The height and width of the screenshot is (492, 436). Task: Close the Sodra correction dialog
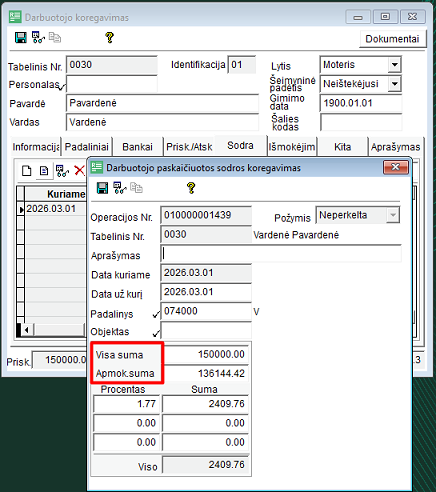tap(396, 167)
